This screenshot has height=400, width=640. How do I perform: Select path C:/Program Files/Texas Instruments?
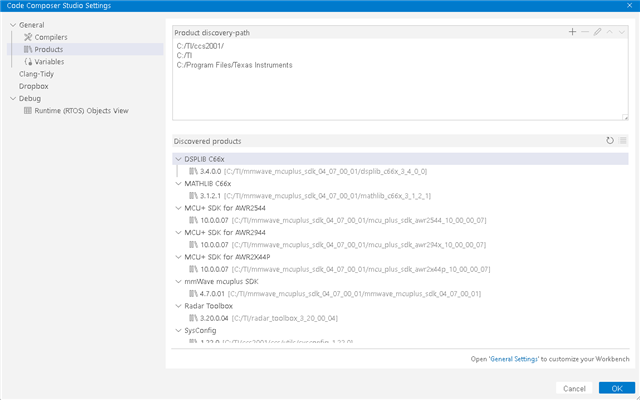(x=235, y=65)
